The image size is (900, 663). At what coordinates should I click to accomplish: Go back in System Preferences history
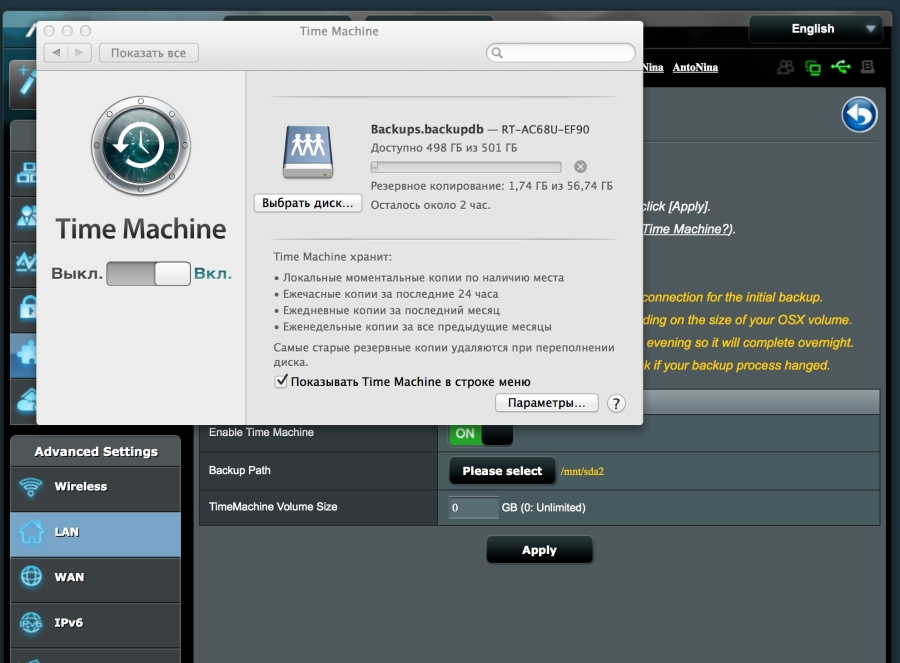(x=56, y=53)
